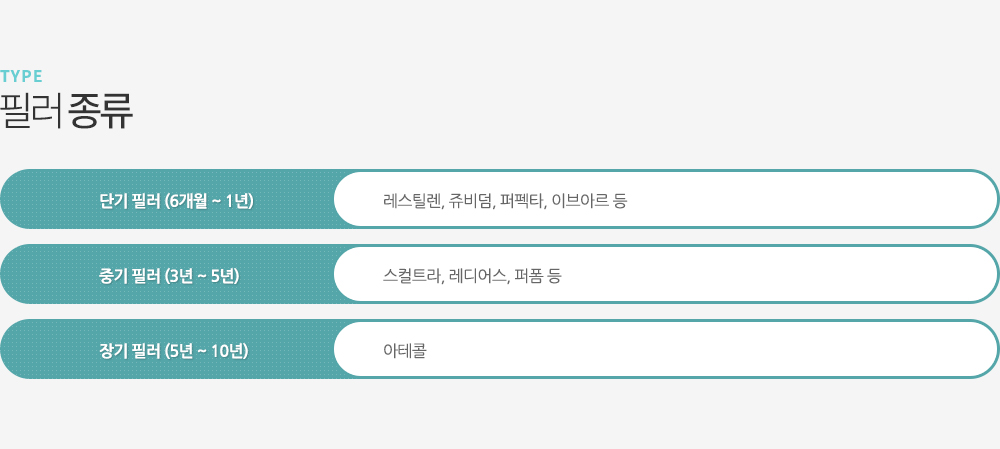This screenshot has height=449, width=1000.
Task: Click the "아테콜" filler name
Action: 405,350
